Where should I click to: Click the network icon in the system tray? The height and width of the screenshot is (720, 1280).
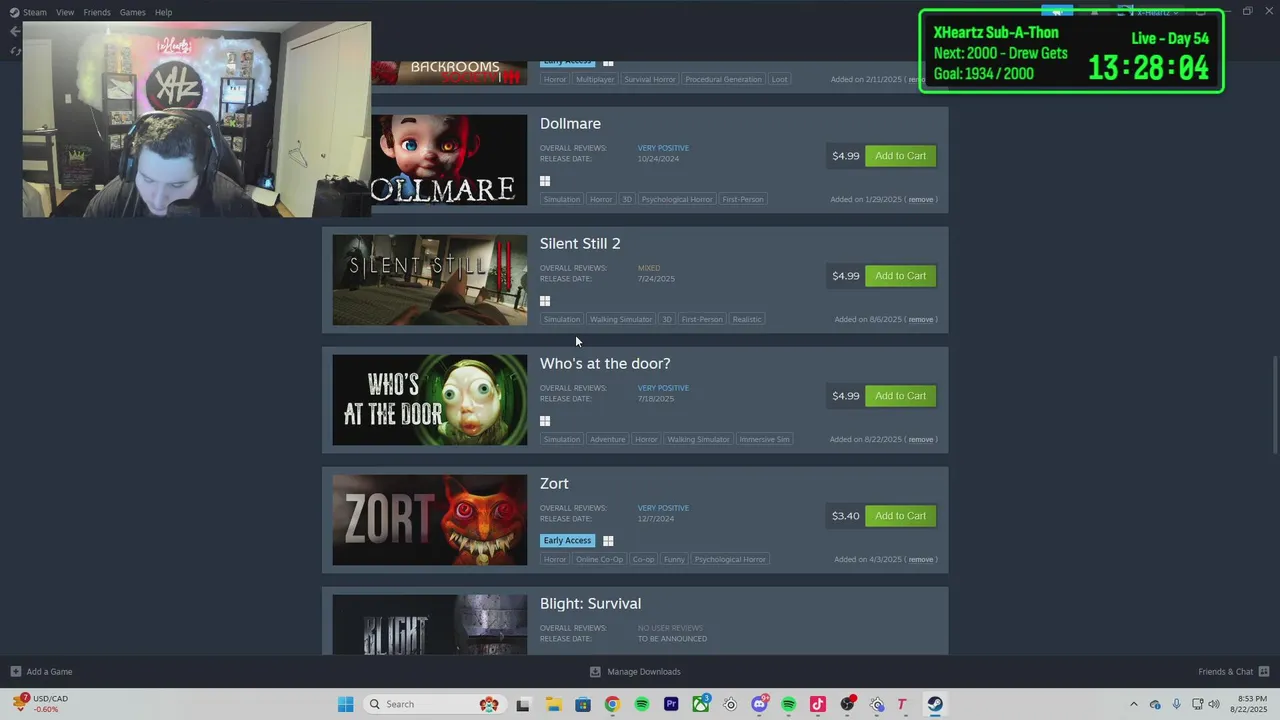(x=1197, y=704)
